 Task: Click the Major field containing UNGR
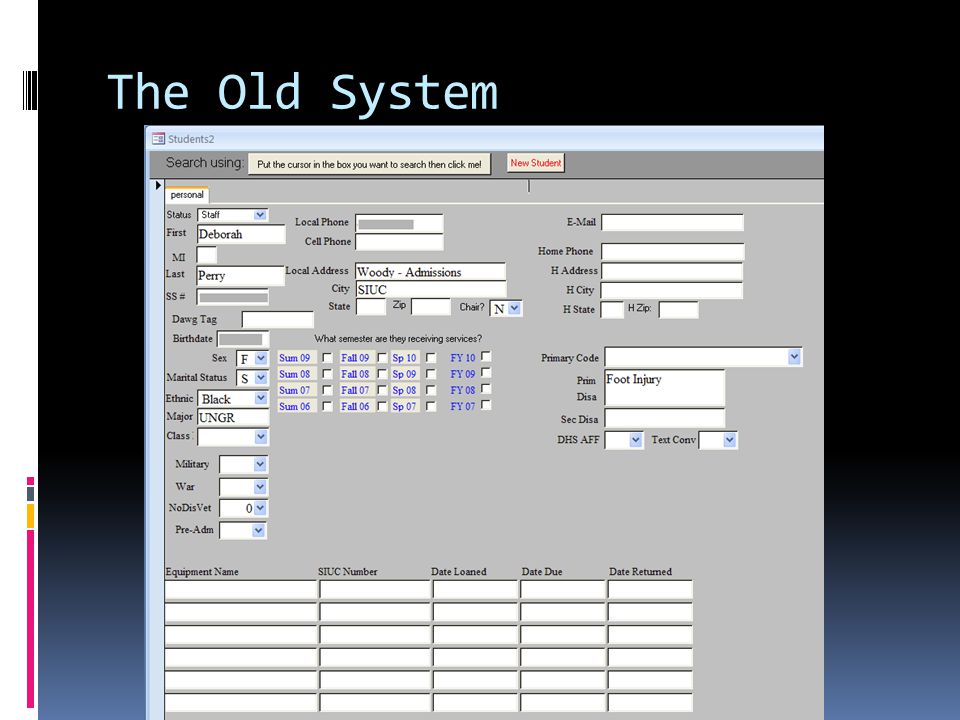[233, 418]
